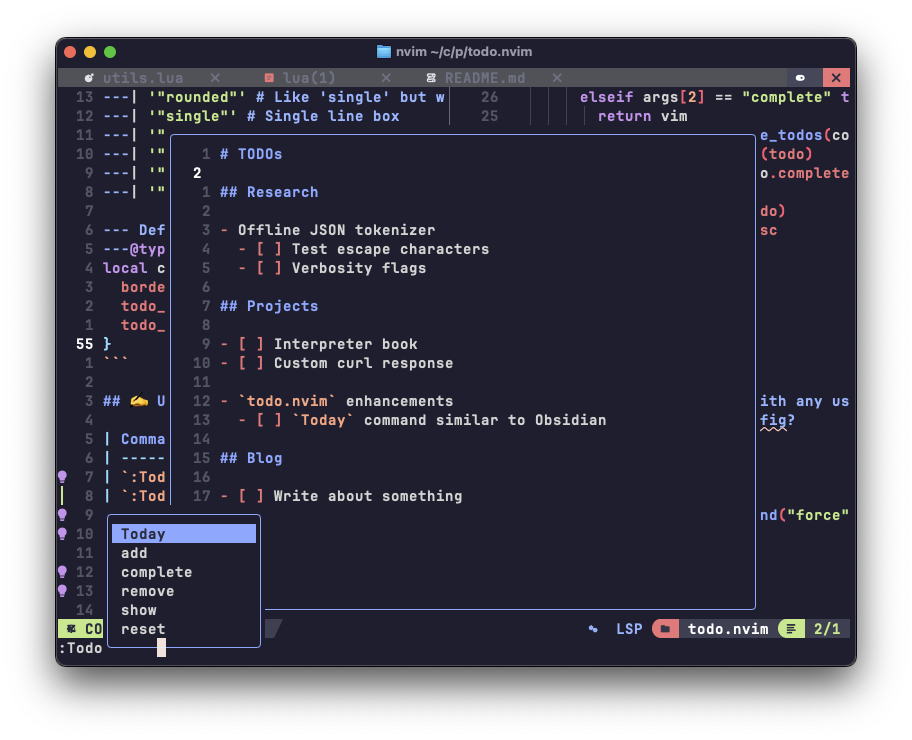912x740 pixels.
Task: Click the e_todos(co code fragment
Action: coord(804,136)
